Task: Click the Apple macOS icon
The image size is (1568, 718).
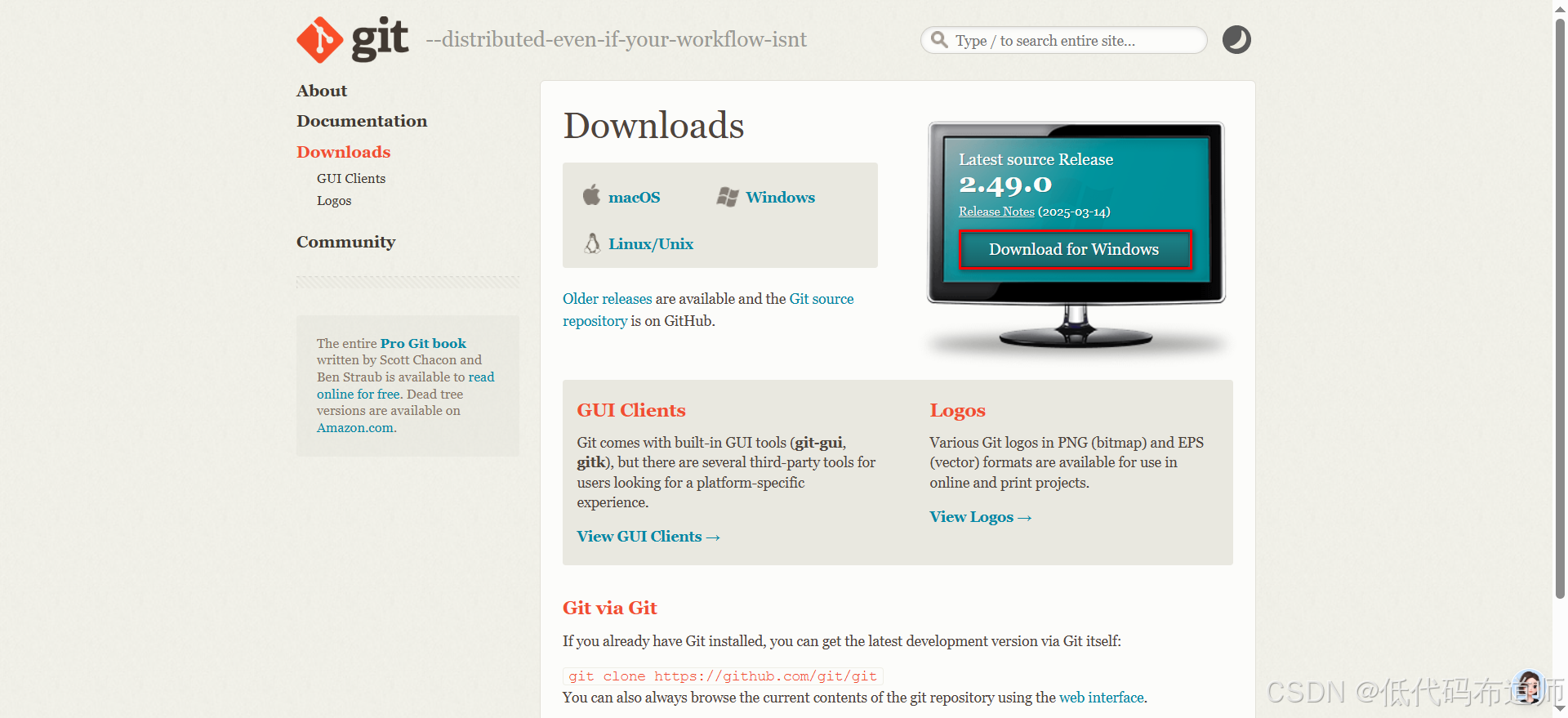Action: [x=591, y=195]
